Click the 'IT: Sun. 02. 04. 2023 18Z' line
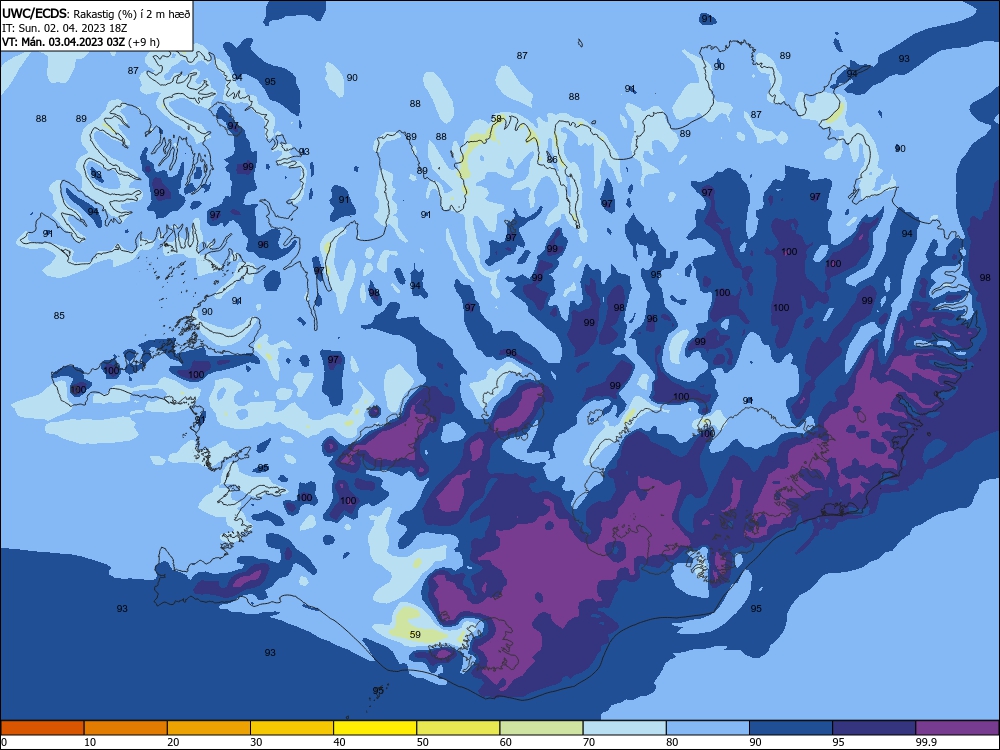 pos(64,28)
